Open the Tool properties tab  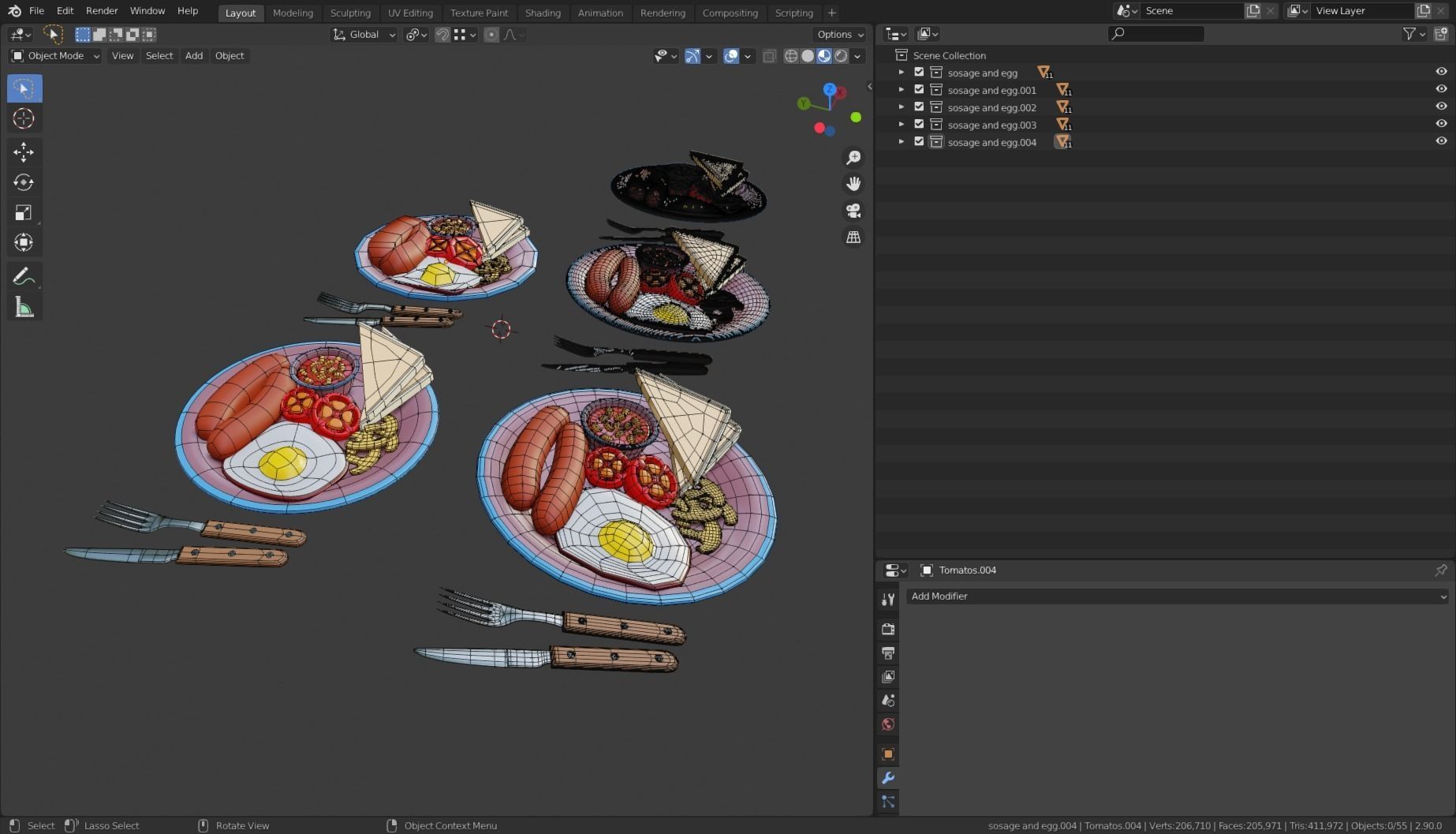[888, 600]
